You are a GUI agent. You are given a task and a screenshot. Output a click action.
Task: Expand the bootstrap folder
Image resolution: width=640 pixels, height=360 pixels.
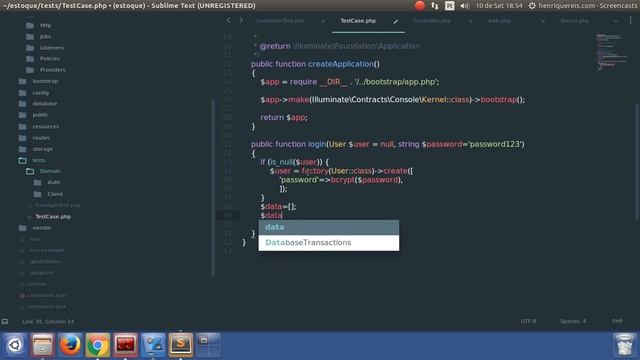45,81
